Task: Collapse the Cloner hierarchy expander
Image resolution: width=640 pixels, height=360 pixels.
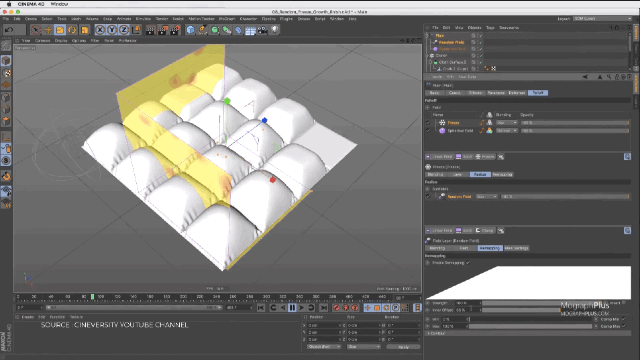Action: coord(427,56)
